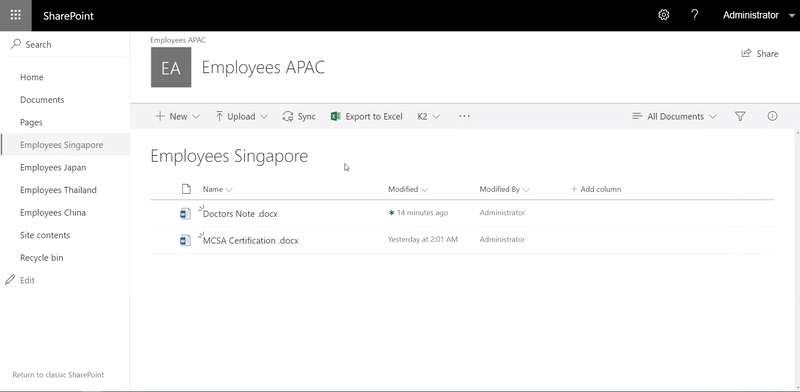Click the Word icon for MCSA Certification
This screenshot has height=392, width=800.
click(185, 240)
